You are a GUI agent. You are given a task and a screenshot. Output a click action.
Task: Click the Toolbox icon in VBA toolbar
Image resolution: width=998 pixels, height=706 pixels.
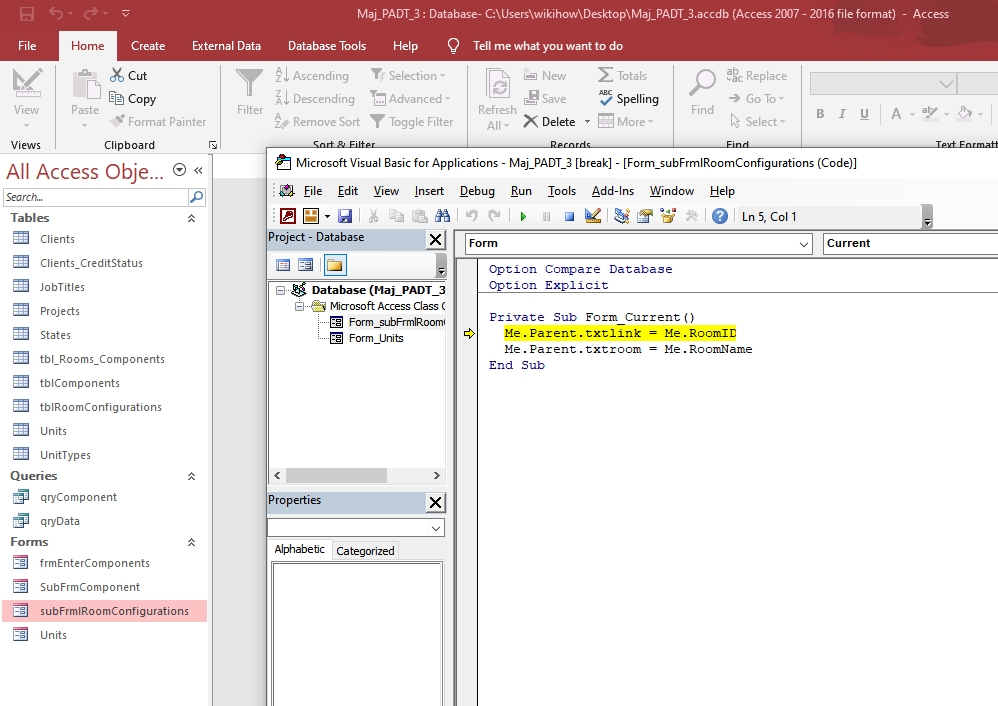(x=691, y=216)
